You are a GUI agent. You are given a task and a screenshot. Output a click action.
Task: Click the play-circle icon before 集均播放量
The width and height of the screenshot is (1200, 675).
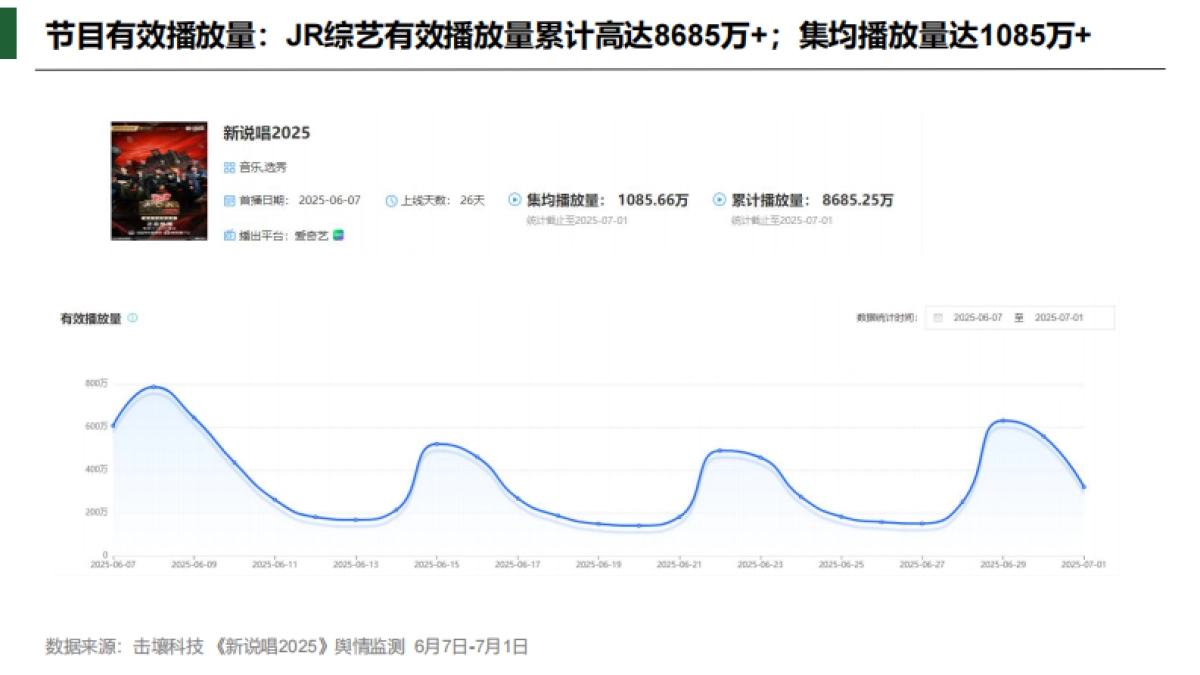pos(513,199)
